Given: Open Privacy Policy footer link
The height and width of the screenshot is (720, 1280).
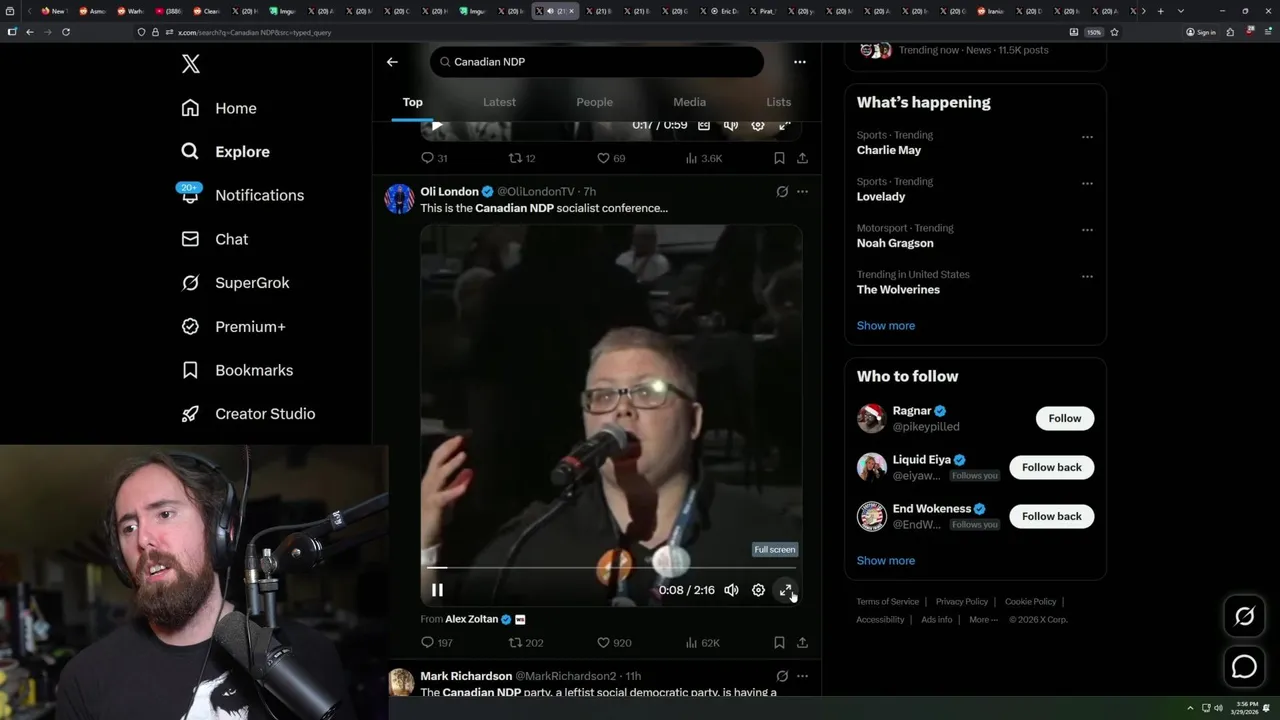Looking at the screenshot, I should click(x=961, y=602).
